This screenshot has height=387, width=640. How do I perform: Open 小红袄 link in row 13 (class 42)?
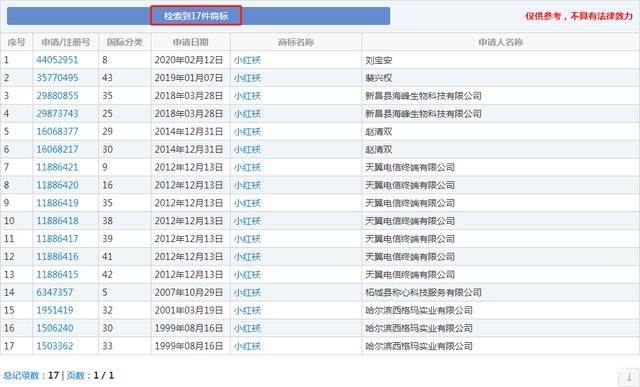[247, 275]
